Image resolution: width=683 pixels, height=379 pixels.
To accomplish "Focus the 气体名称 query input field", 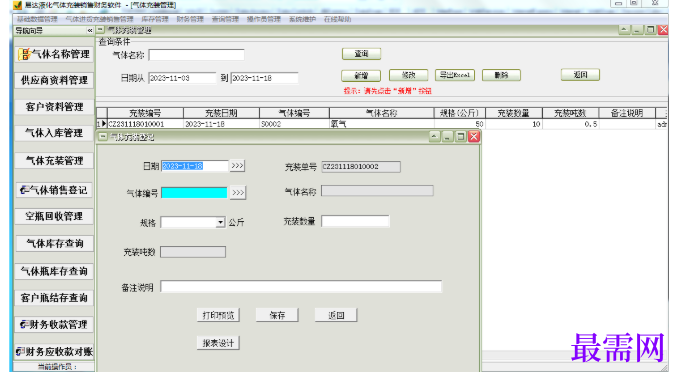I will 196,55.
